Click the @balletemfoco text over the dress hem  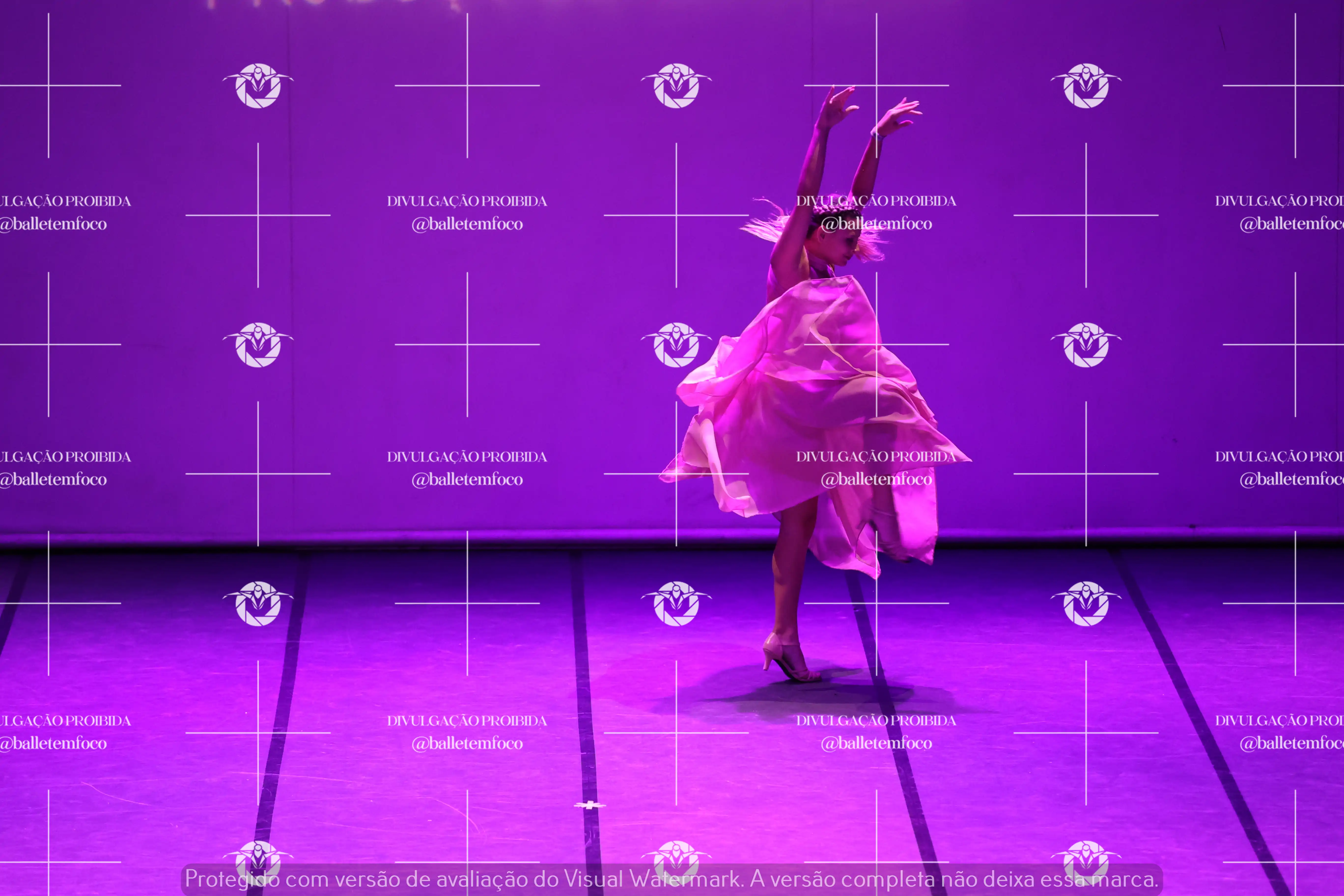pyautogui.click(x=876, y=479)
